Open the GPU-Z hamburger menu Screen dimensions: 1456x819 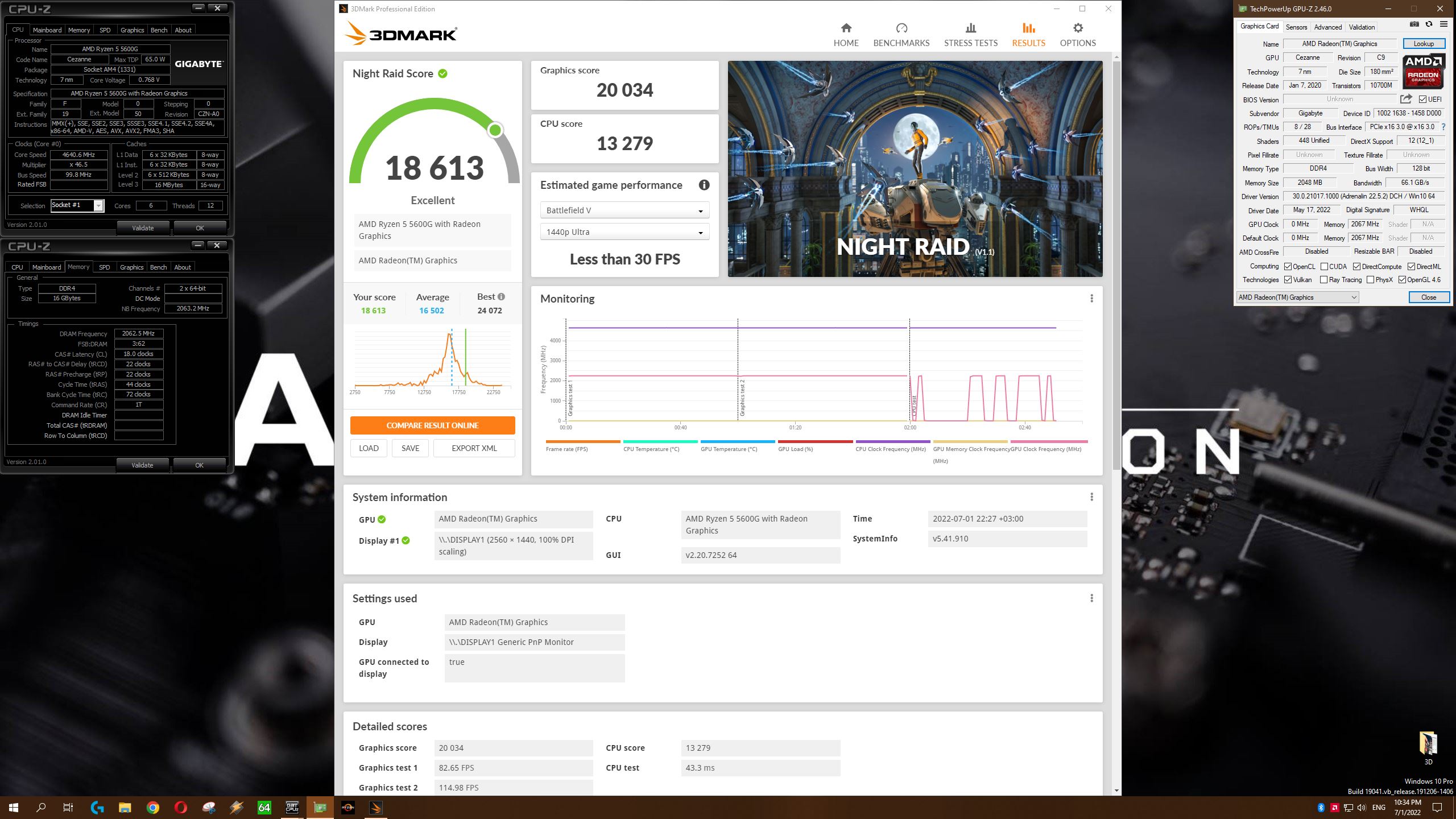coord(1443,24)
